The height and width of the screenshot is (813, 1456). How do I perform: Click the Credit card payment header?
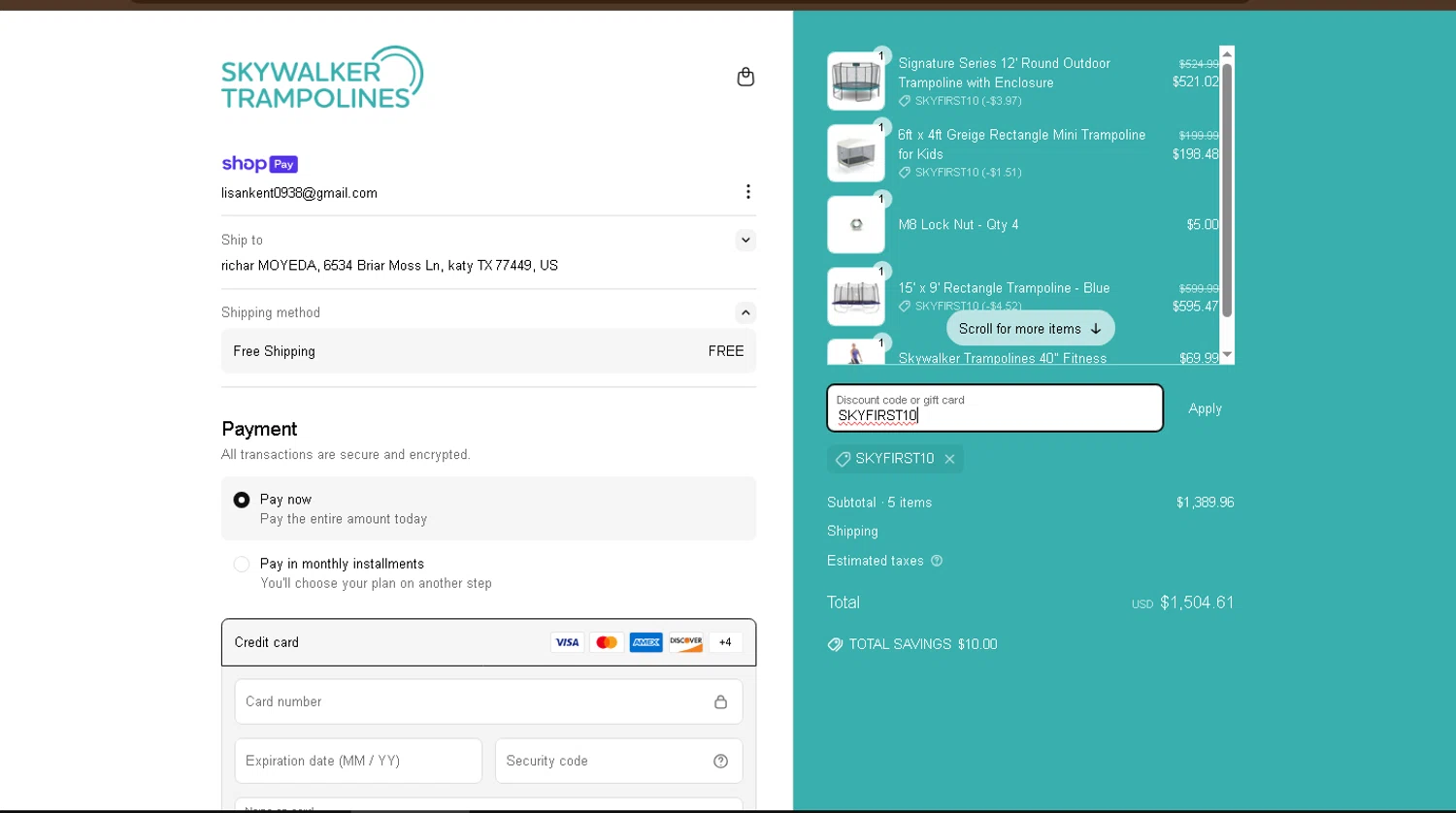[488, 642]
